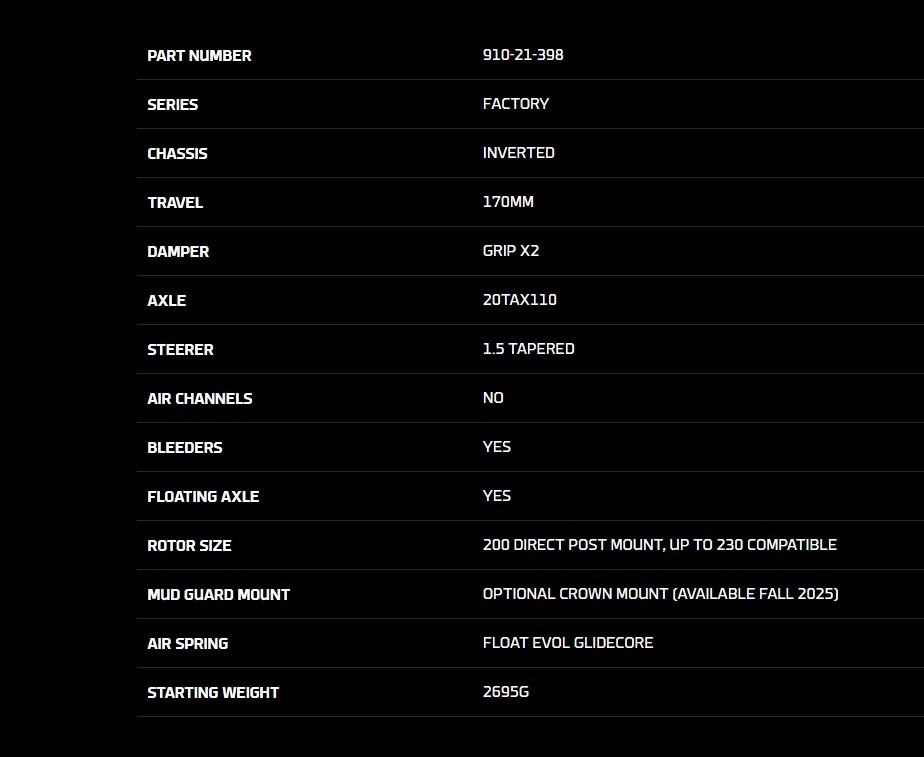Select the STEERER row label

180,350
